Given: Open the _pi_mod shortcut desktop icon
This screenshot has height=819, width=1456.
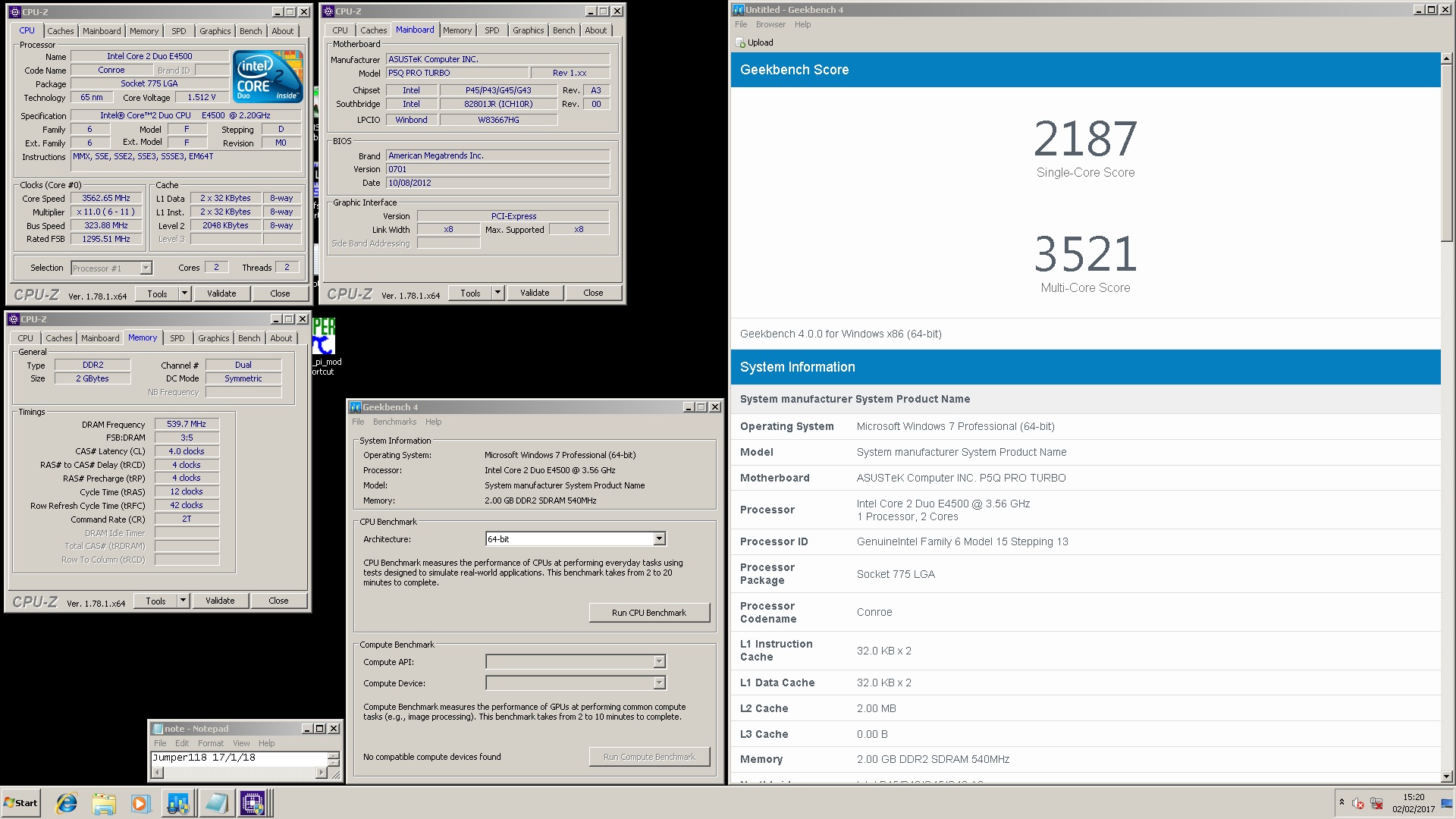Looking at the screenshot, I should point(324,346).
